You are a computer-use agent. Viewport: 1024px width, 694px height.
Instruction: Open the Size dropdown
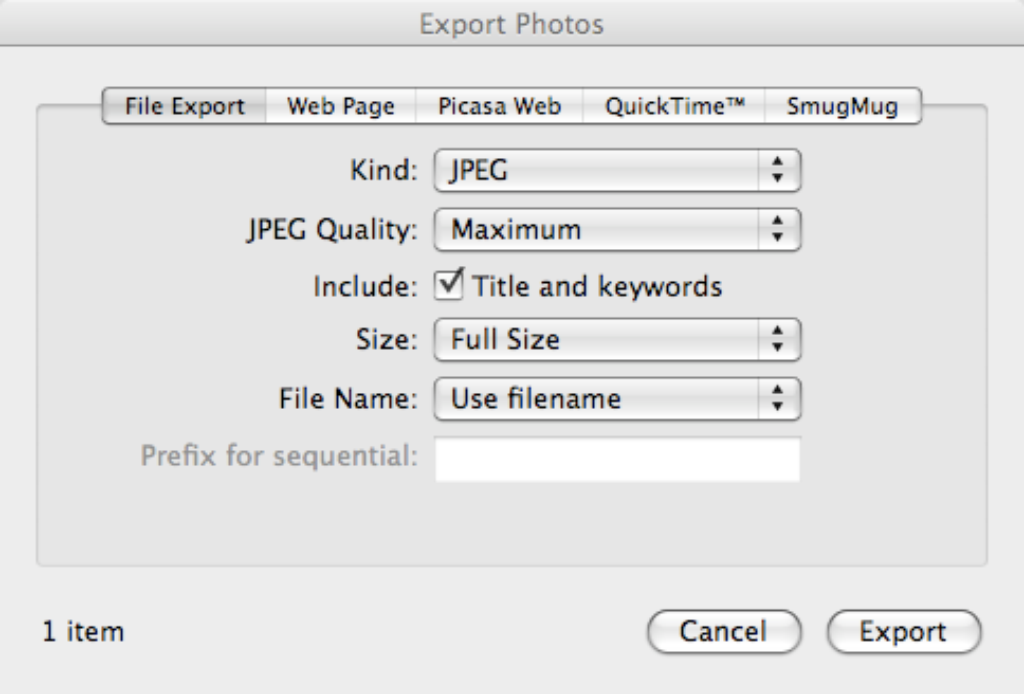pyautogui.click(x=600, y=339)
